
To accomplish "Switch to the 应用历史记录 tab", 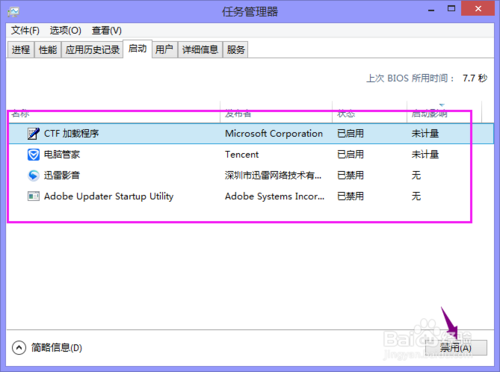I will 92,50.
